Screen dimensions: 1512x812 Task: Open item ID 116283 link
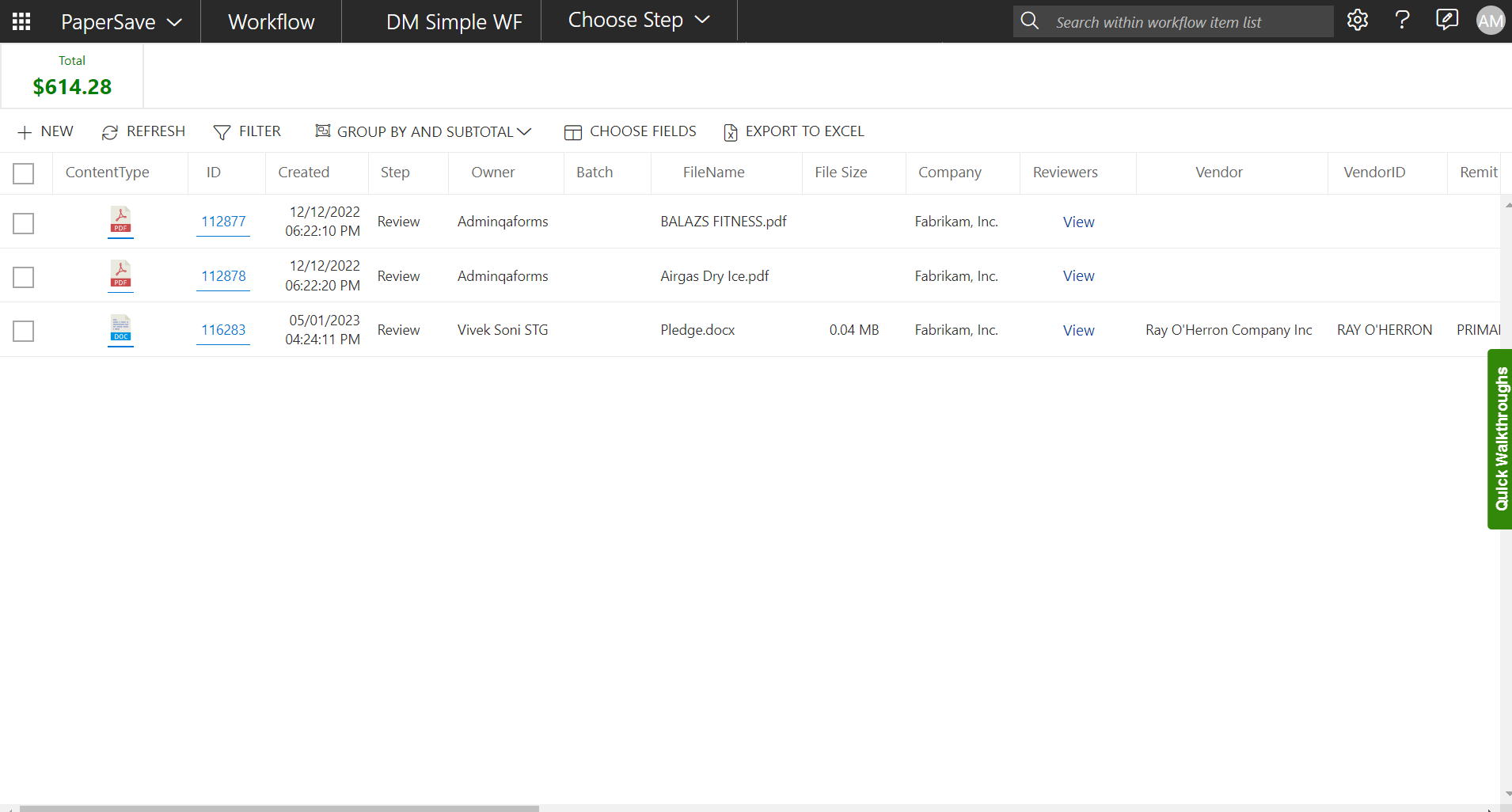tap(223, 329)
